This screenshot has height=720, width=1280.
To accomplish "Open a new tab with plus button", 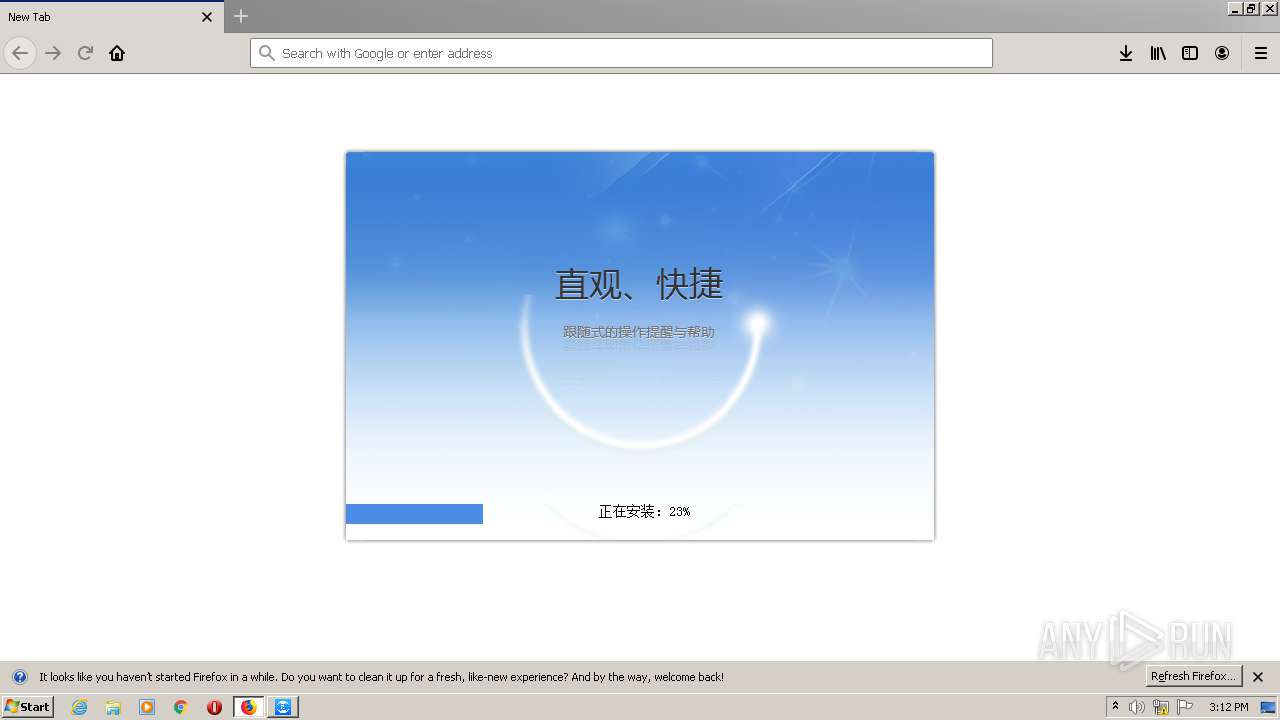I will 241,16.
